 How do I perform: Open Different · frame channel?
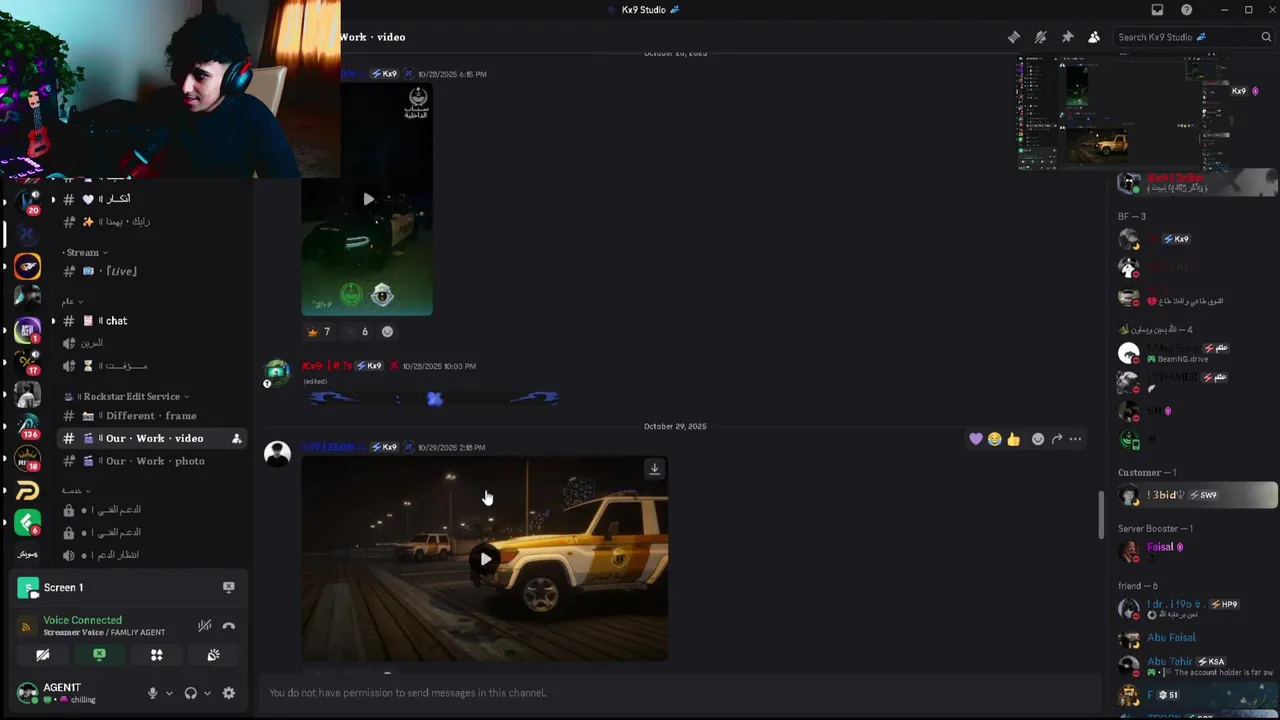[x=152, y=416]
